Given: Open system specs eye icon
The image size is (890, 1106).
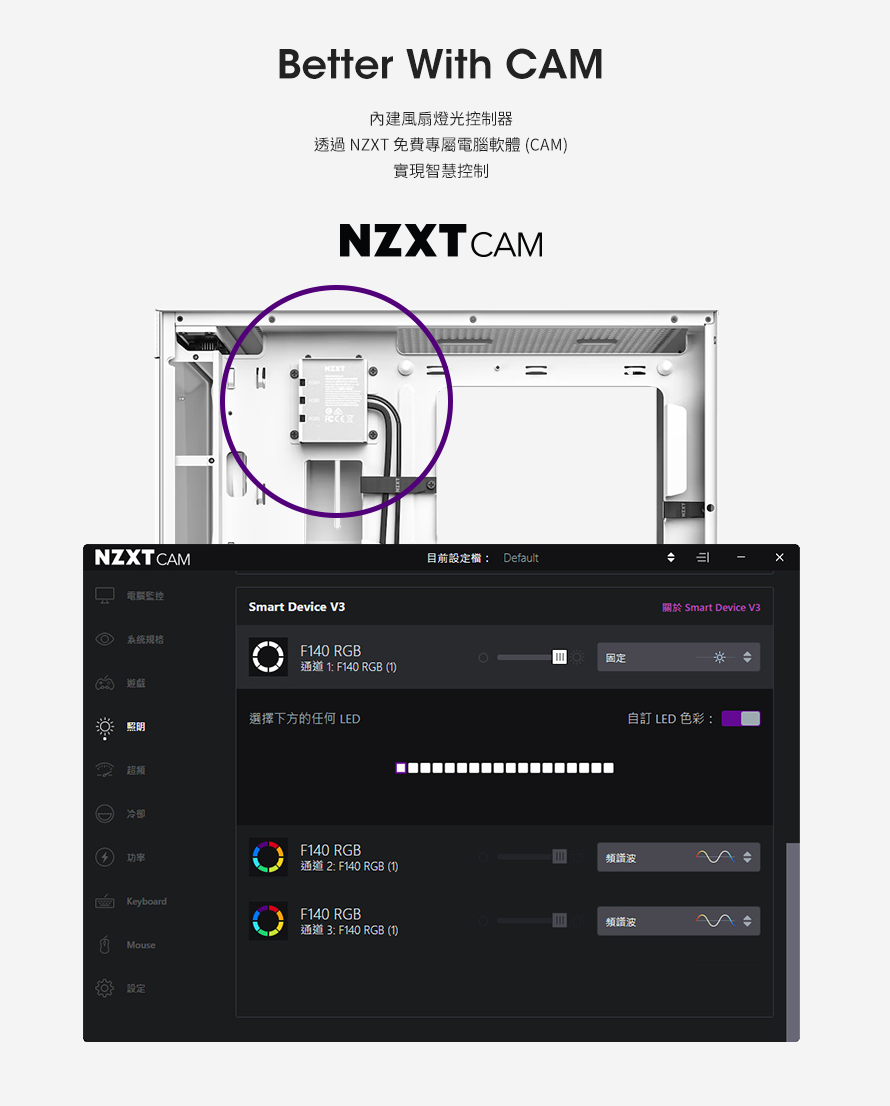Looking at the screenshot, I should click(104, 639).
